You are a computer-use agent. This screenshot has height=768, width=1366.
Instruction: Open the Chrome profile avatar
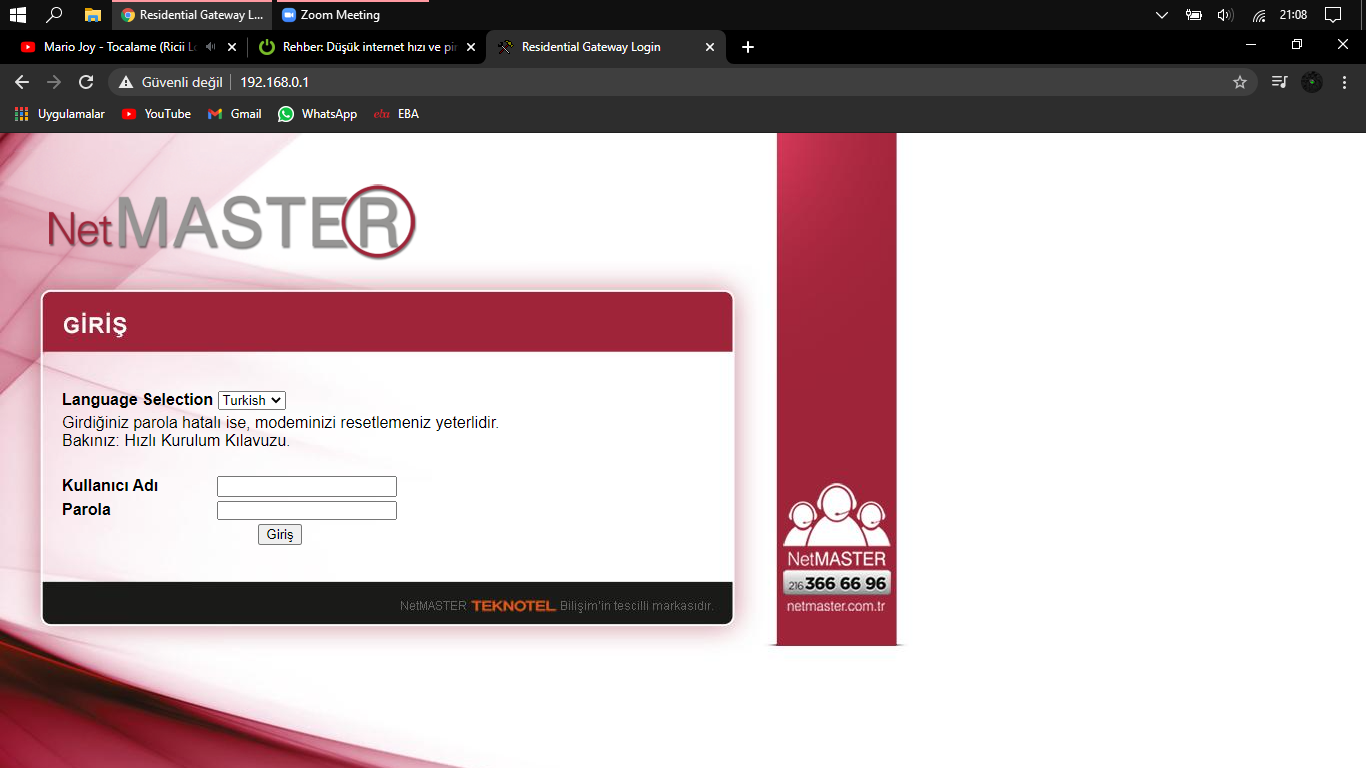click(x=1312, y=82)
